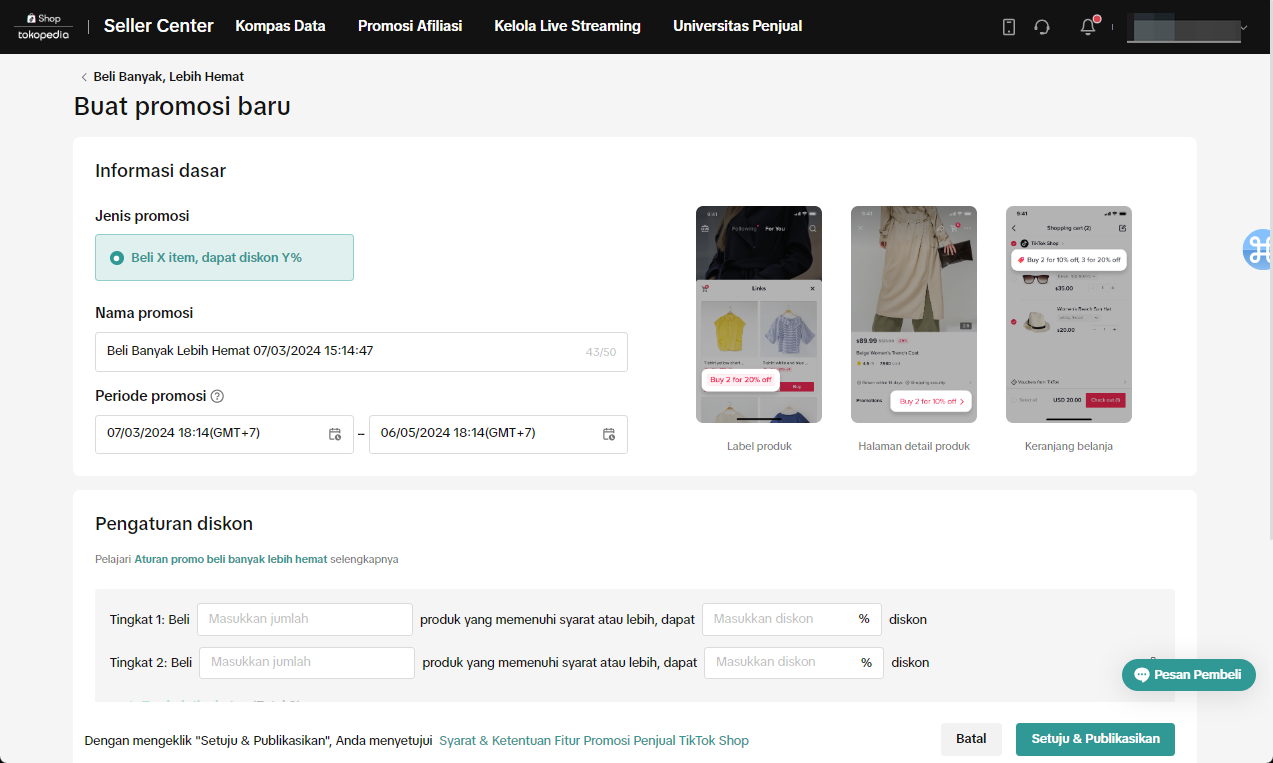Click the Tokopedia Shop logo
Screen dimensions: 1273x763
point(43,27)
